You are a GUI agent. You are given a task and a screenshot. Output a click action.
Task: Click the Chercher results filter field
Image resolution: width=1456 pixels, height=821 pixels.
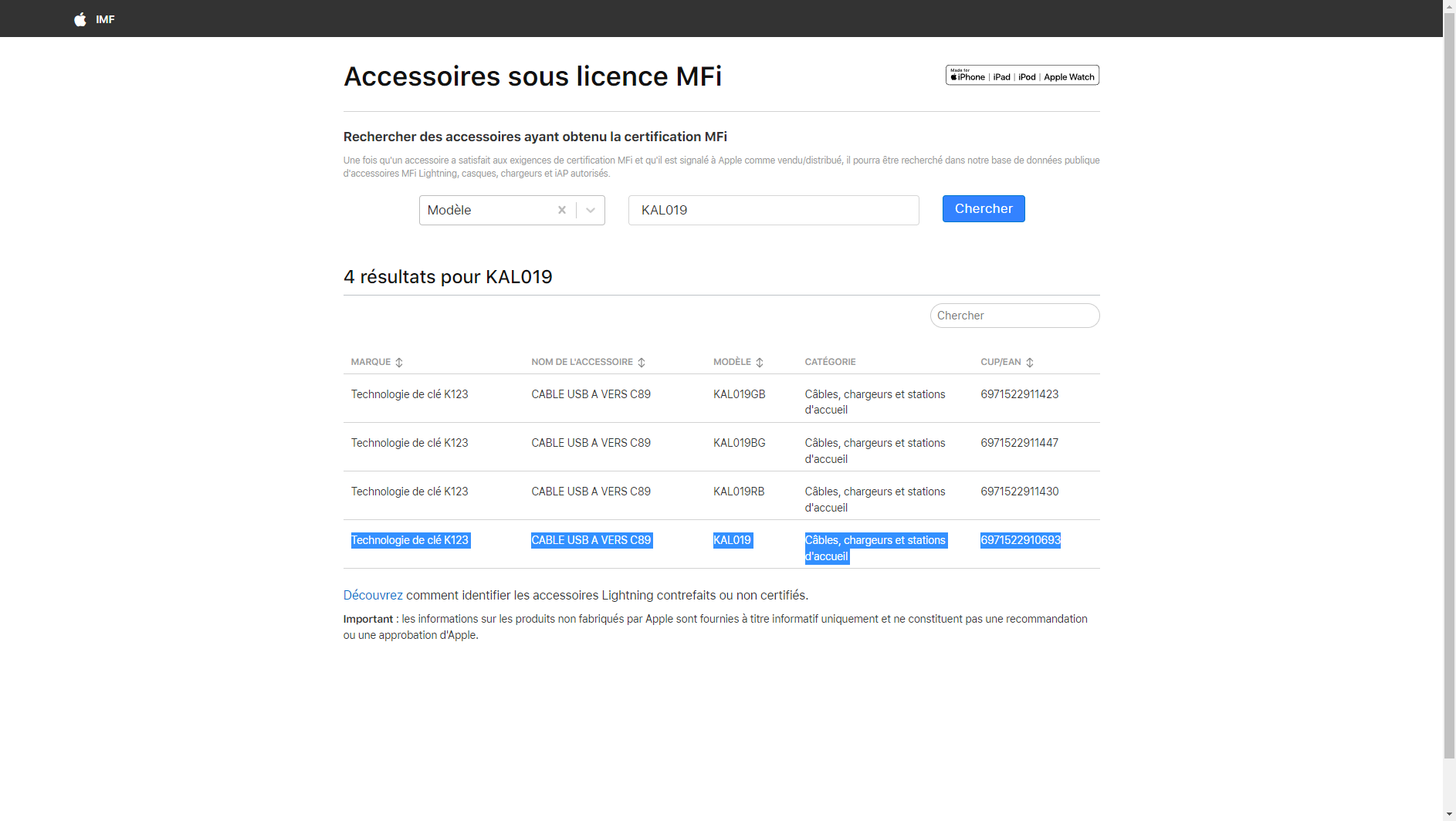click(1014, 316)
